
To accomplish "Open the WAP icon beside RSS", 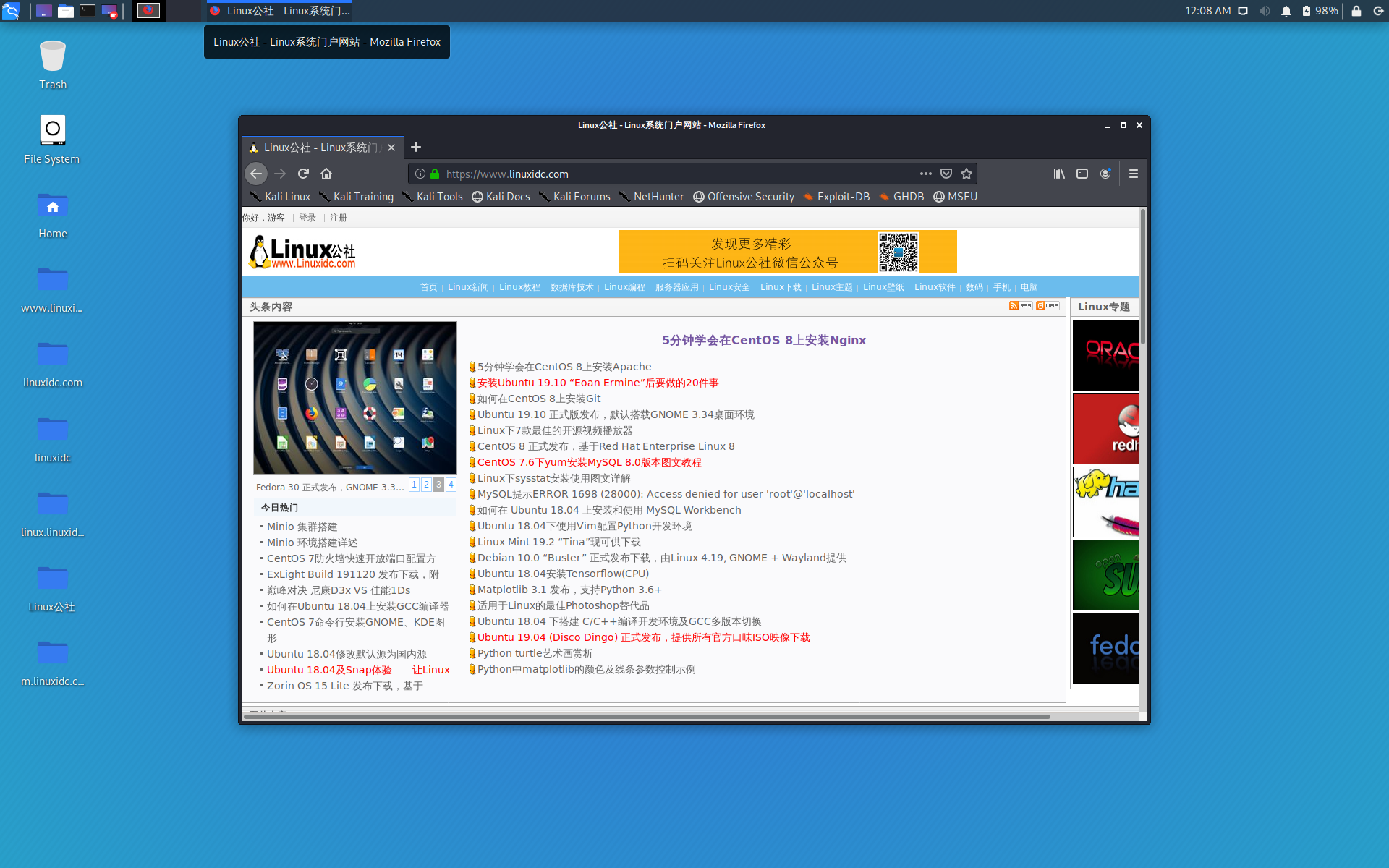I will [x=1048, y=306].
